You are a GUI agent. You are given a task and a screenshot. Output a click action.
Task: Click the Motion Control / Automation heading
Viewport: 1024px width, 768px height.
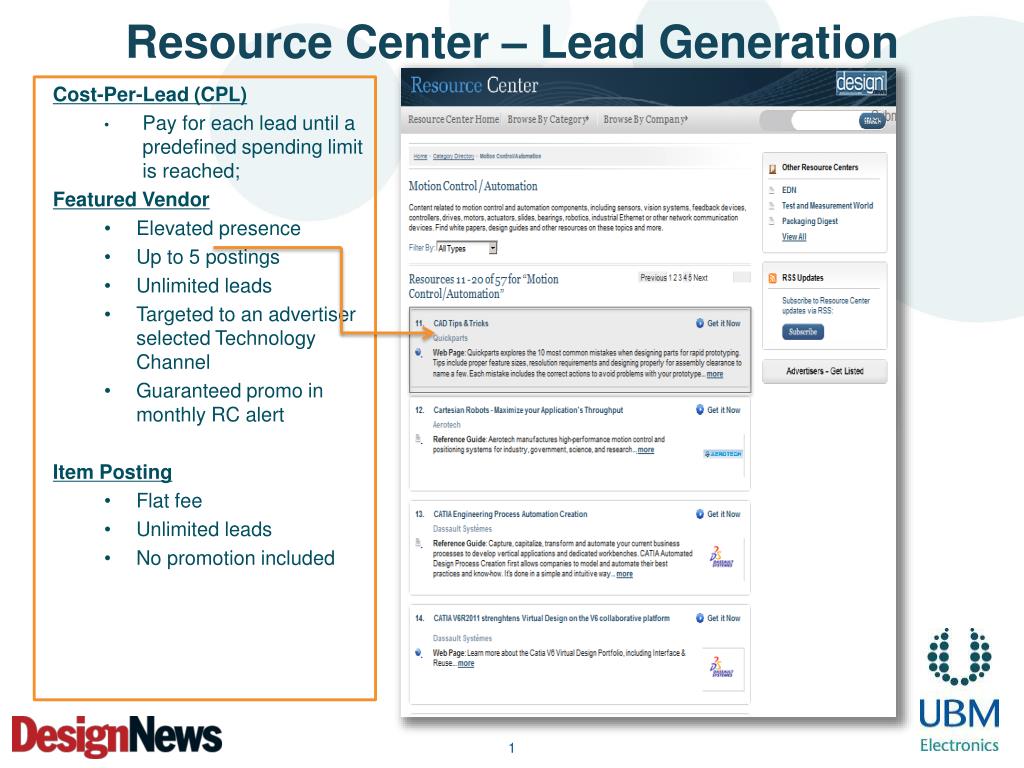(473, 186)
